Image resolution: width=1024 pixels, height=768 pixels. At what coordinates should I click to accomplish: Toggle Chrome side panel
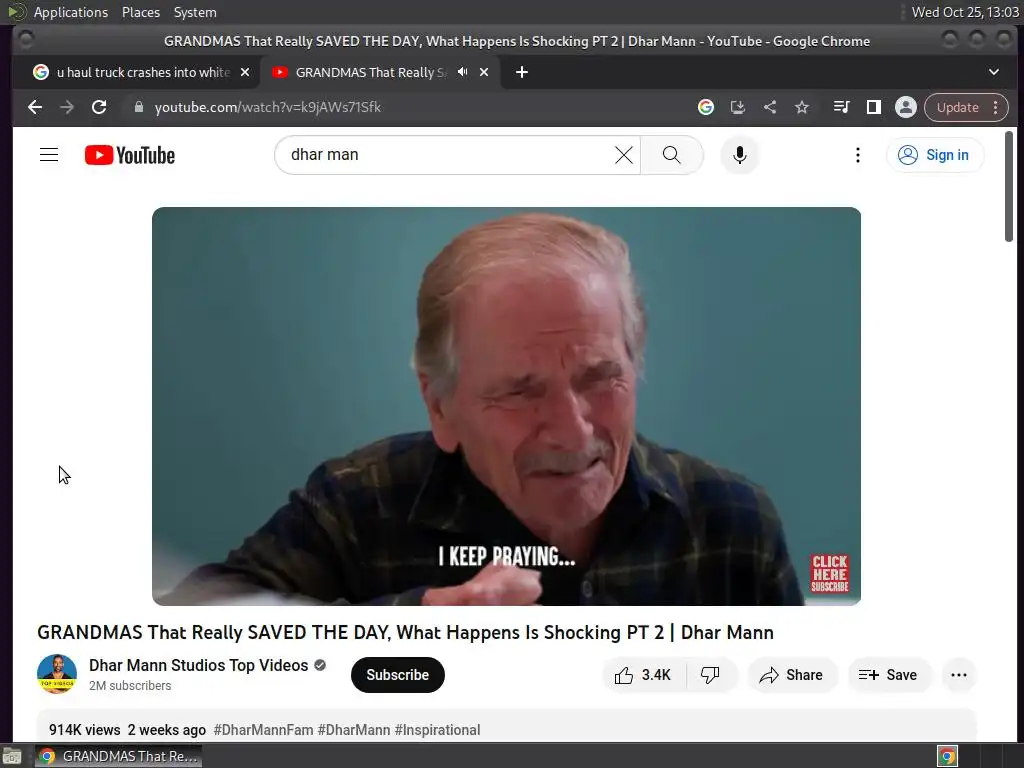[873, 107]
